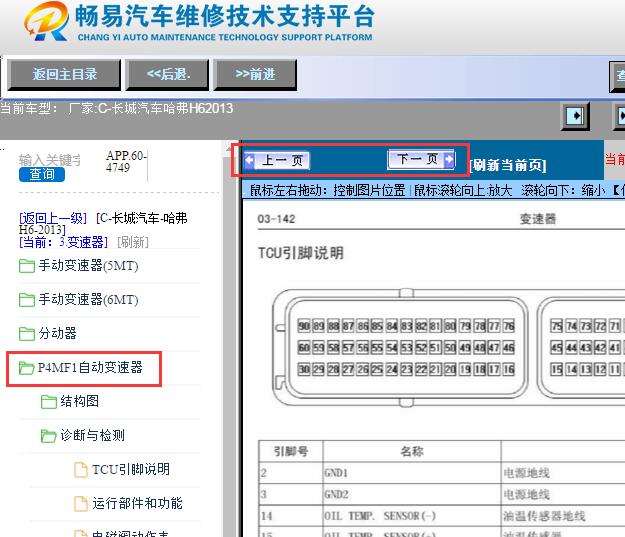Click the 油温传感器地线 description cell
This screenshot has height=537, width=625.
[544, 516]
